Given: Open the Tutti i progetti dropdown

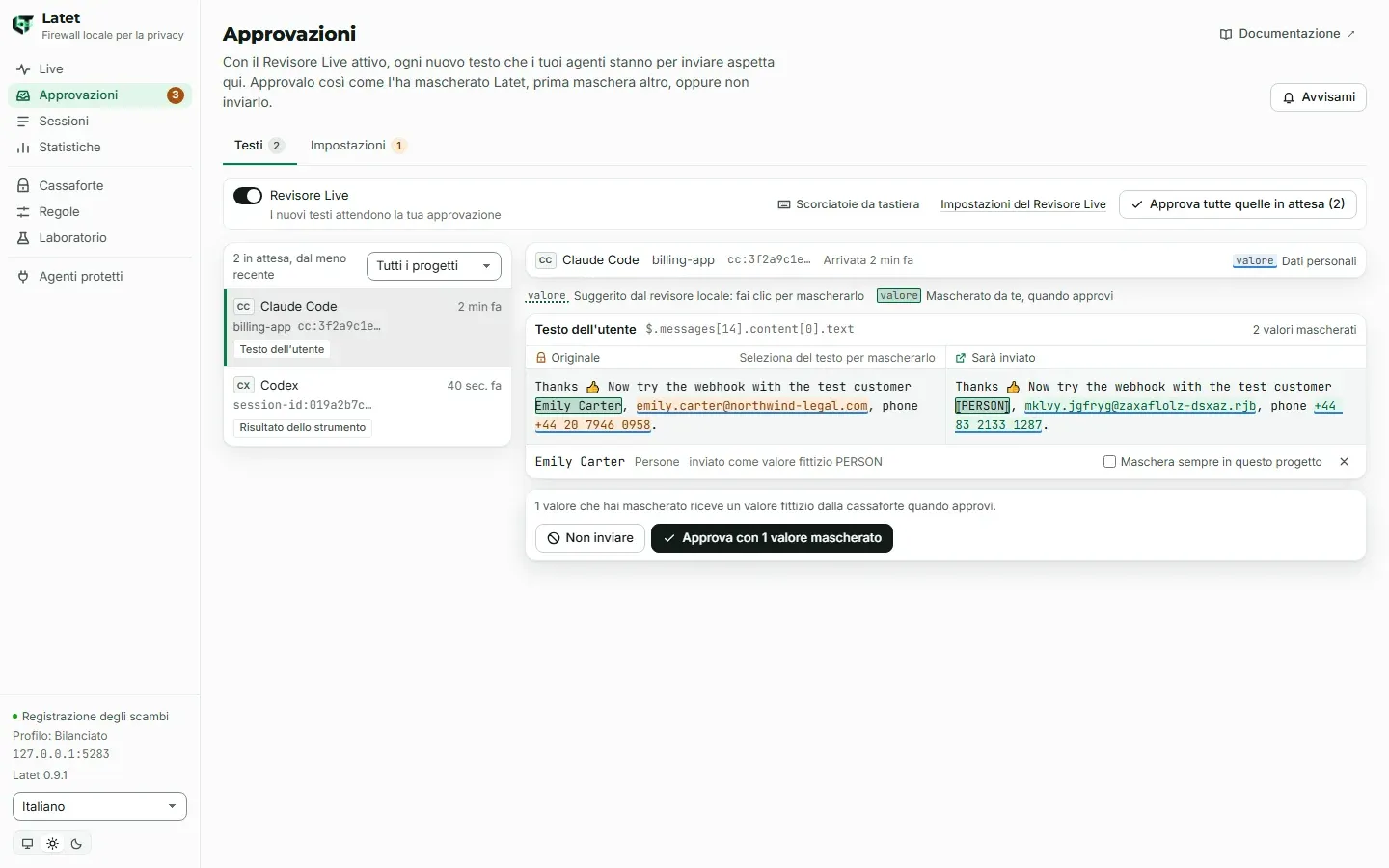Looking at the screenshot, I should tap(434, 266).
